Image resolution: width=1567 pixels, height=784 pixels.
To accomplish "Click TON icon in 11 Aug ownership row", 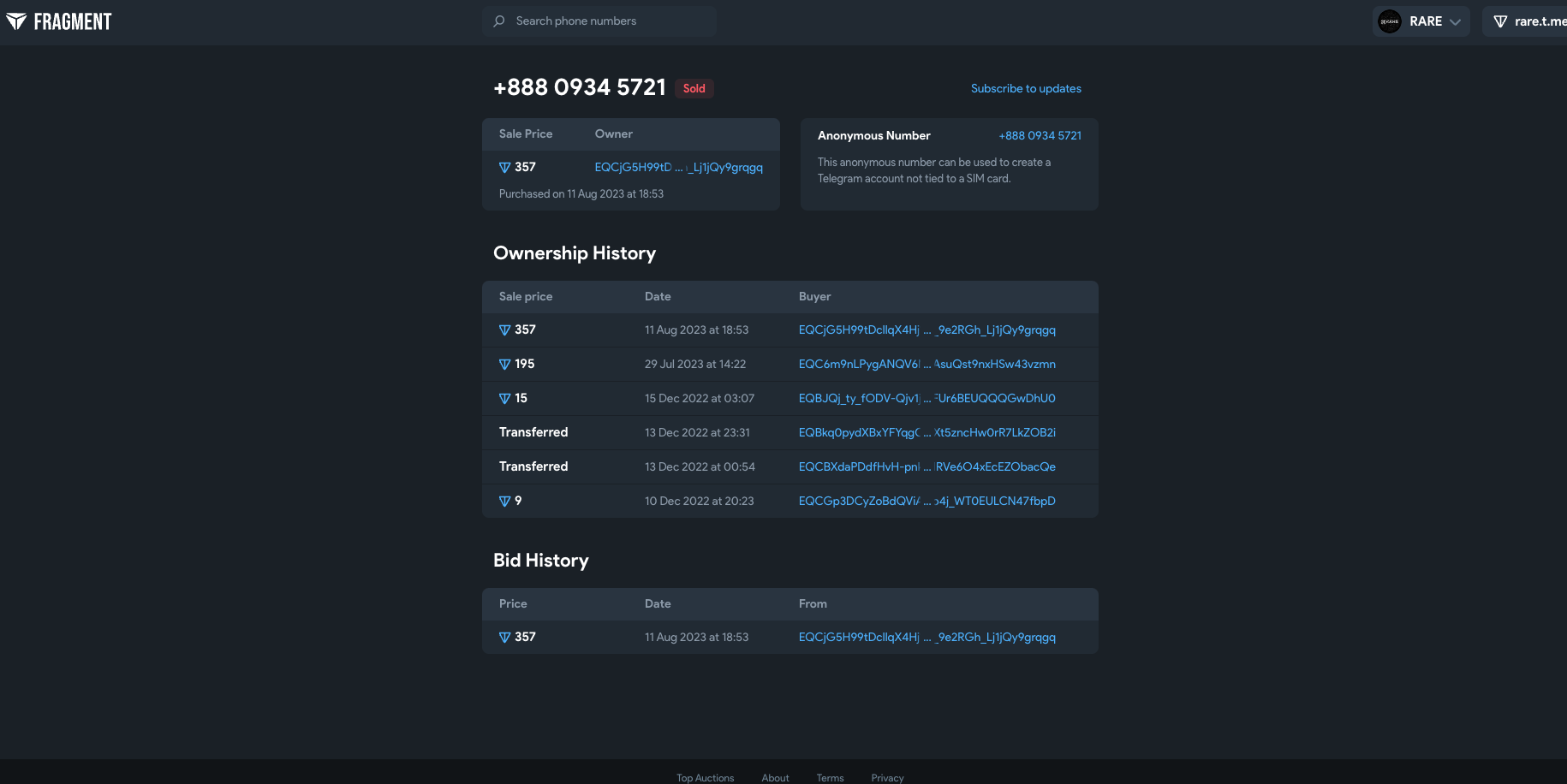I will (x=504, y=330).
